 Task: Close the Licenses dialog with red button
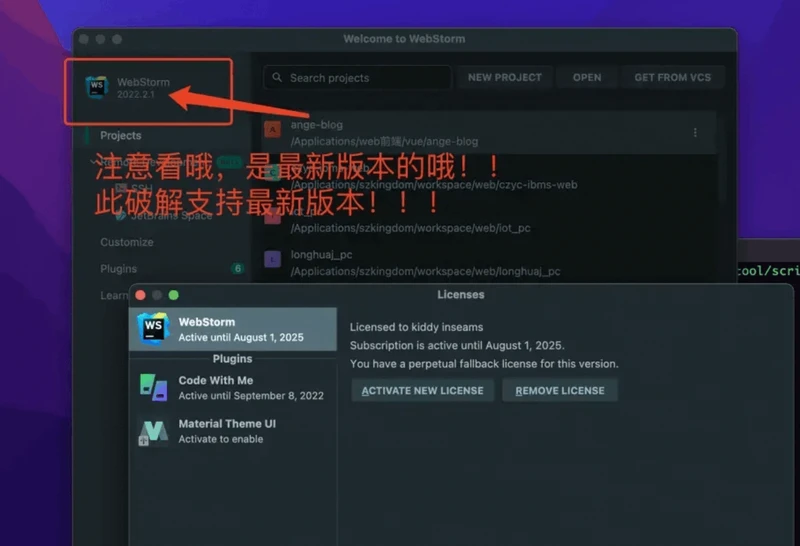tap(141, 295)
